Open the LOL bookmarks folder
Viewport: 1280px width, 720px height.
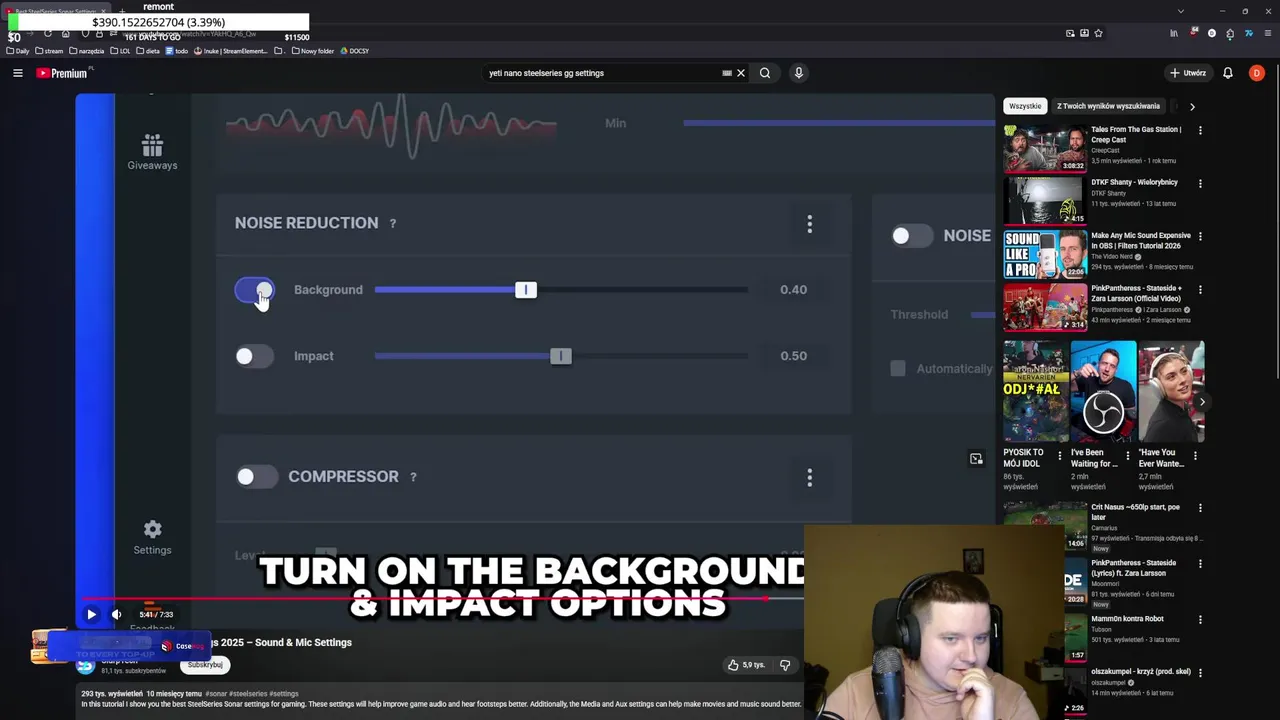tap(121, 51)
